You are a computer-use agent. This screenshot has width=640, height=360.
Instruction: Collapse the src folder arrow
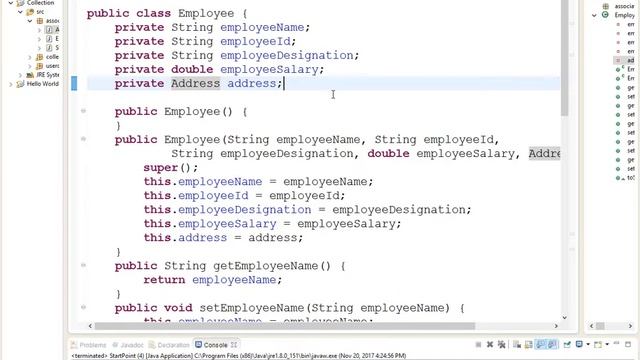click(20, 12)
